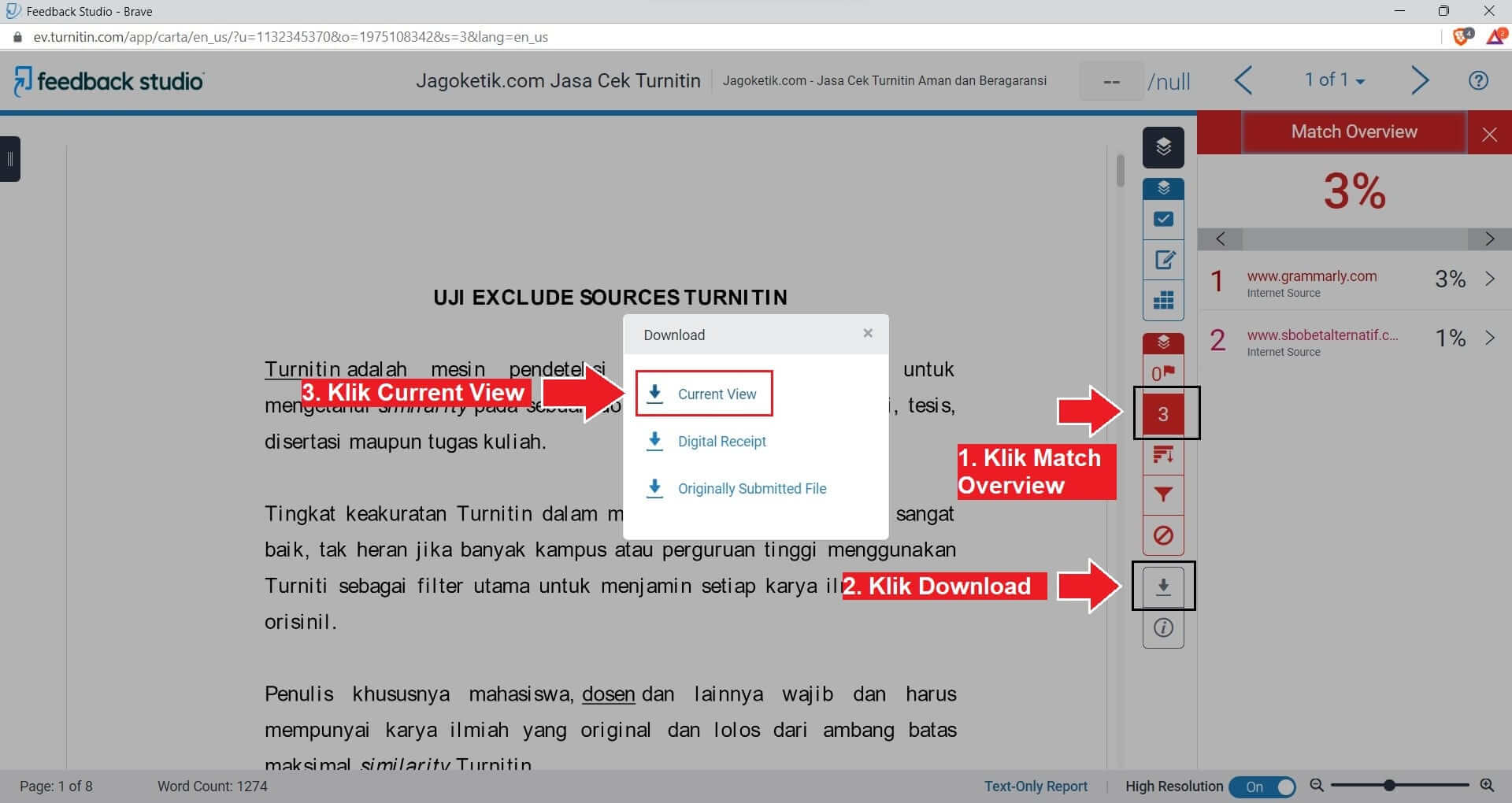Select the blue QuickMarks checkmark icon

[1164, 219]
